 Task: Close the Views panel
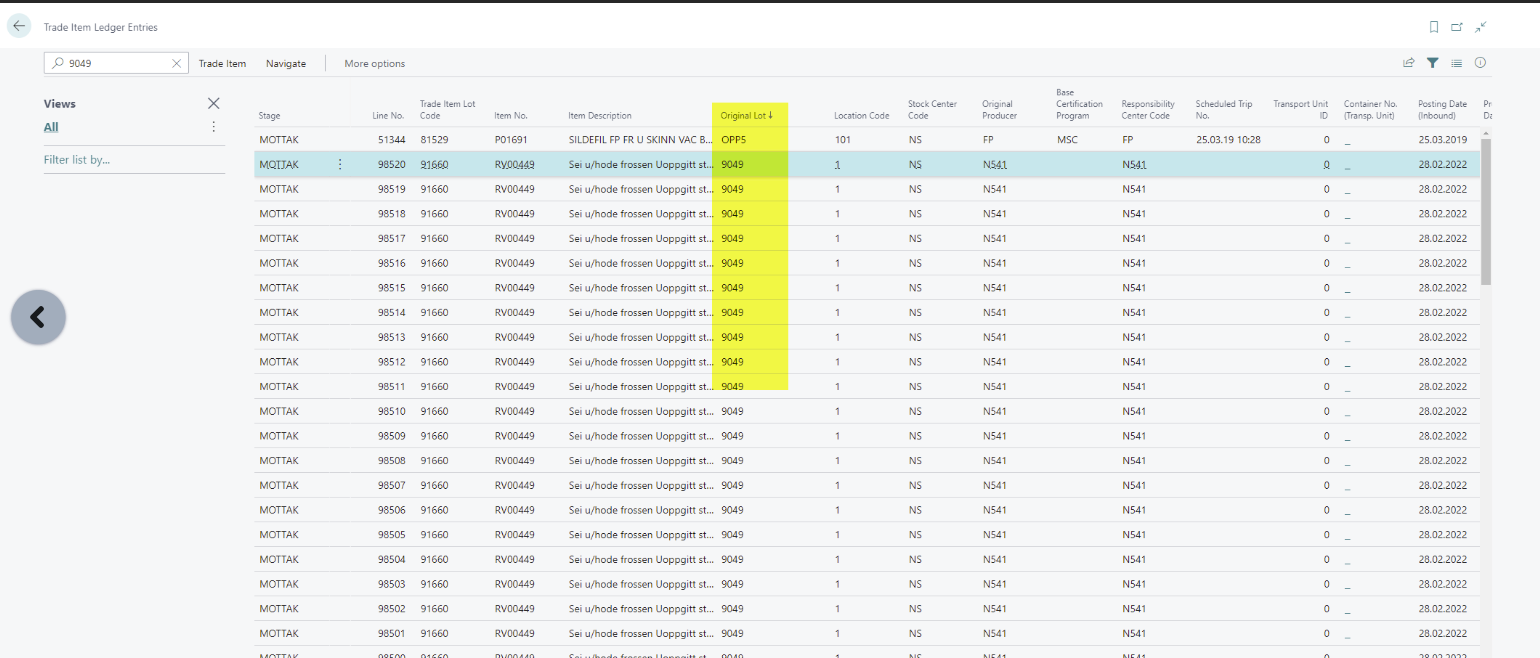pyautogui.click(x=213, y=103)
